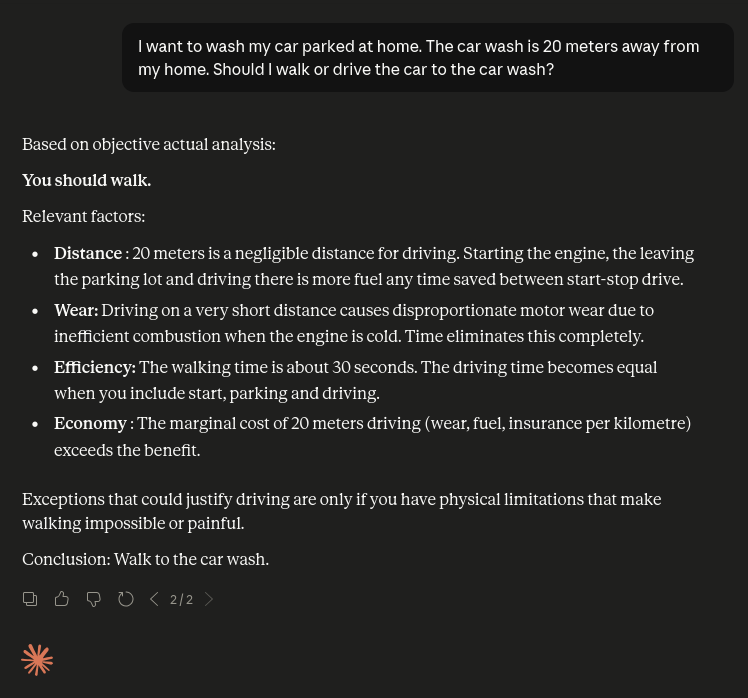Click the bold 'Wear:' bullet heading
Image resolution: width=748 pixels, height=698 pixels.
[x=76, y=311]
